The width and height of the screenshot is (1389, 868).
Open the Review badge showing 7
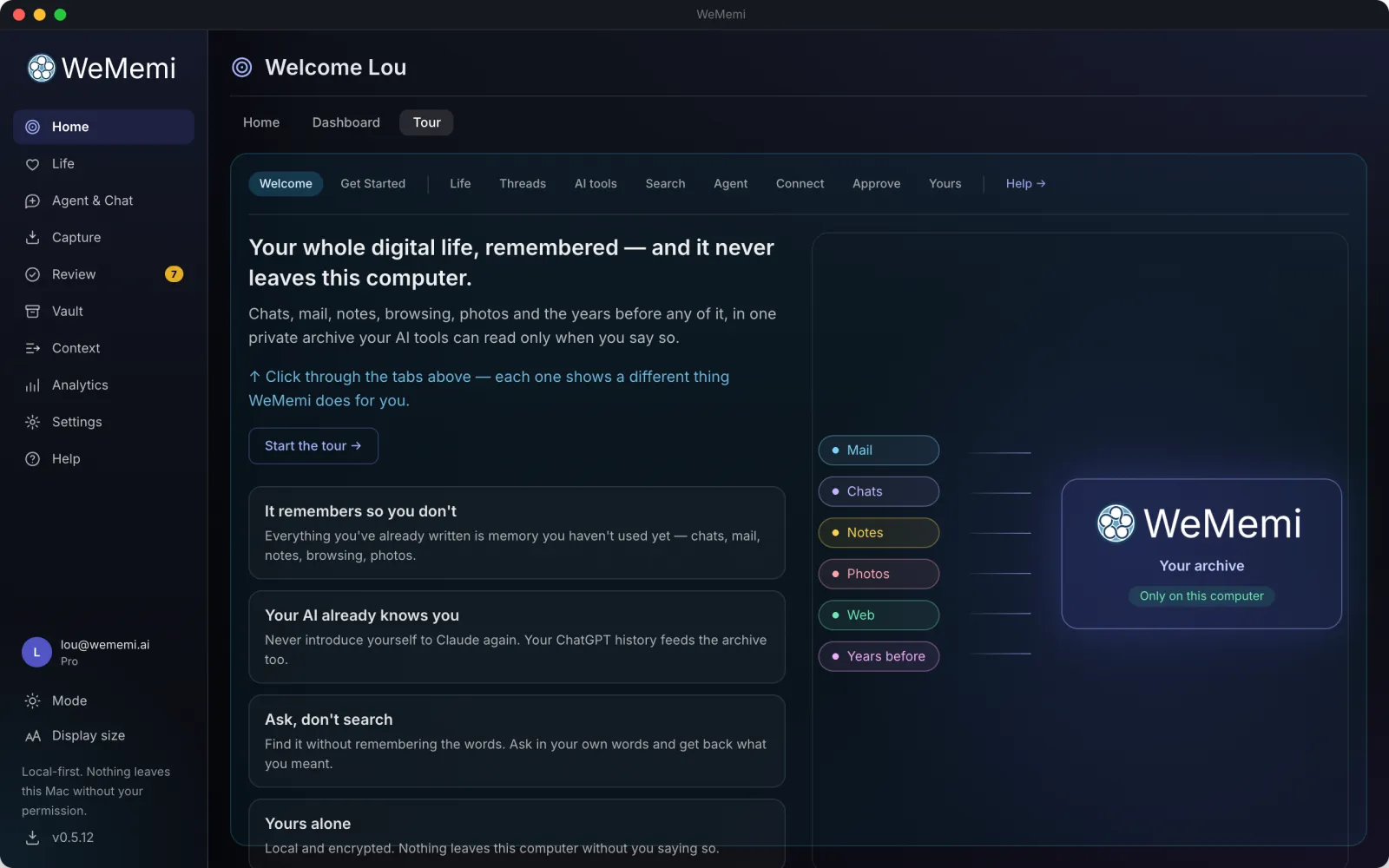tap(174, 274)
